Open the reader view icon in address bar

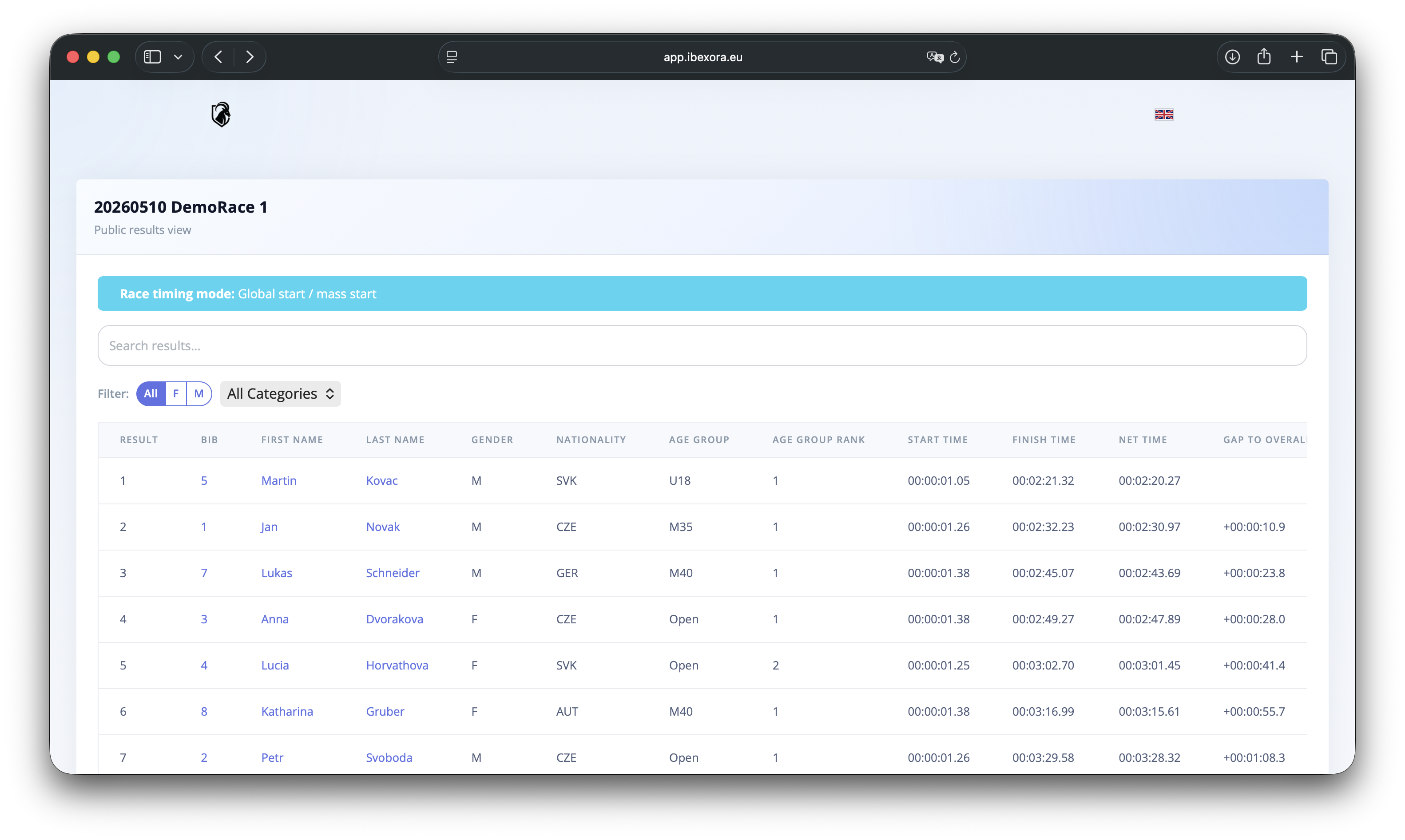(452, 57)
